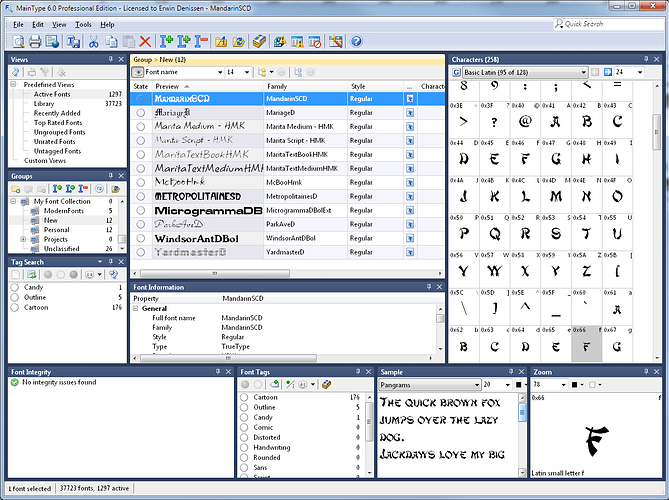Click the white color swatch in Zoom panel

pos(592,384)
